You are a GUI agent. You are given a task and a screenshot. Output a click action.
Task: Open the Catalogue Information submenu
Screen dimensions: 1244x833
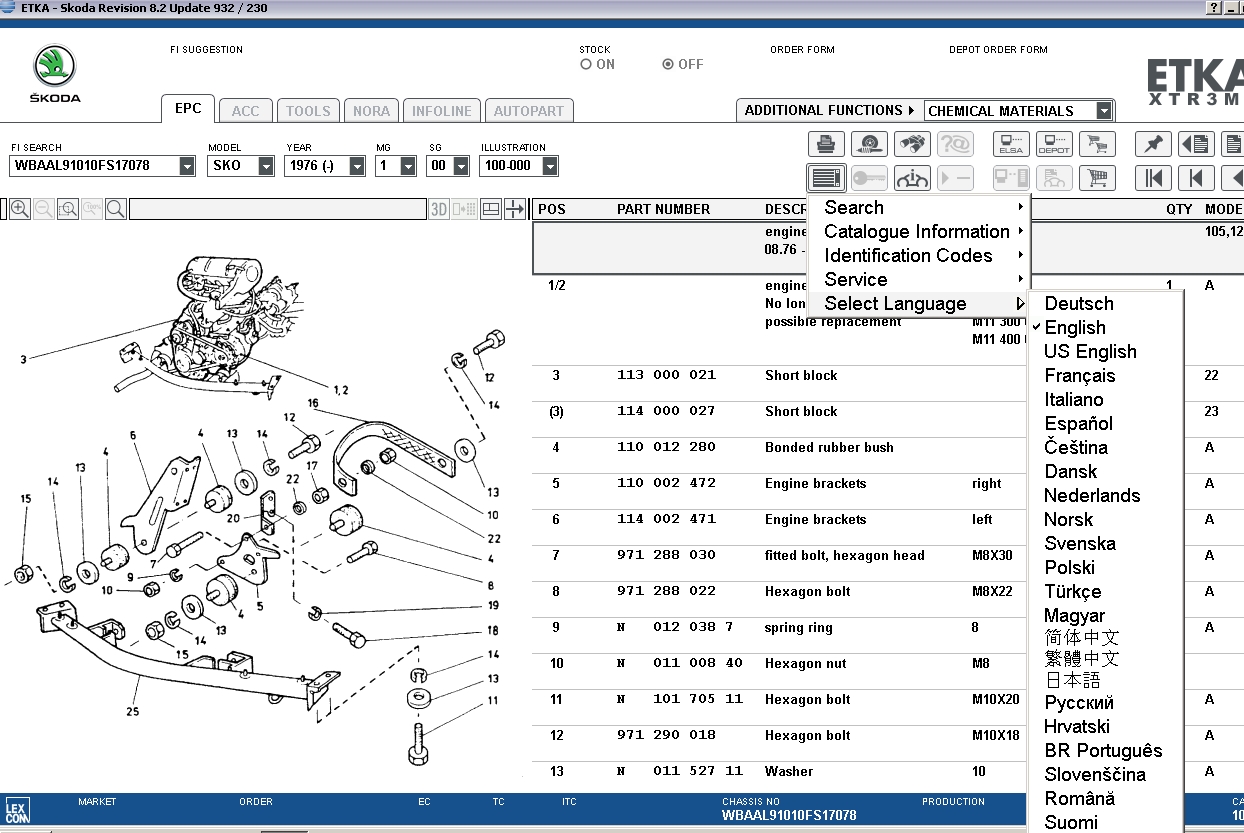[916, 232]
